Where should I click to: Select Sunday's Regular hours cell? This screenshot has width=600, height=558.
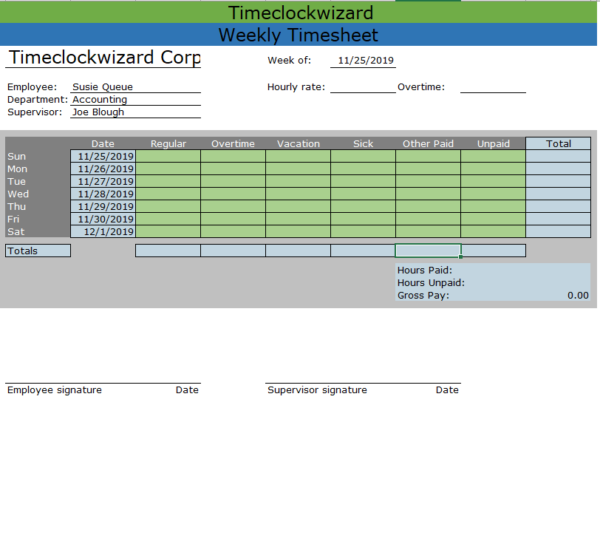pyautogui.click(x=168, y=156)
